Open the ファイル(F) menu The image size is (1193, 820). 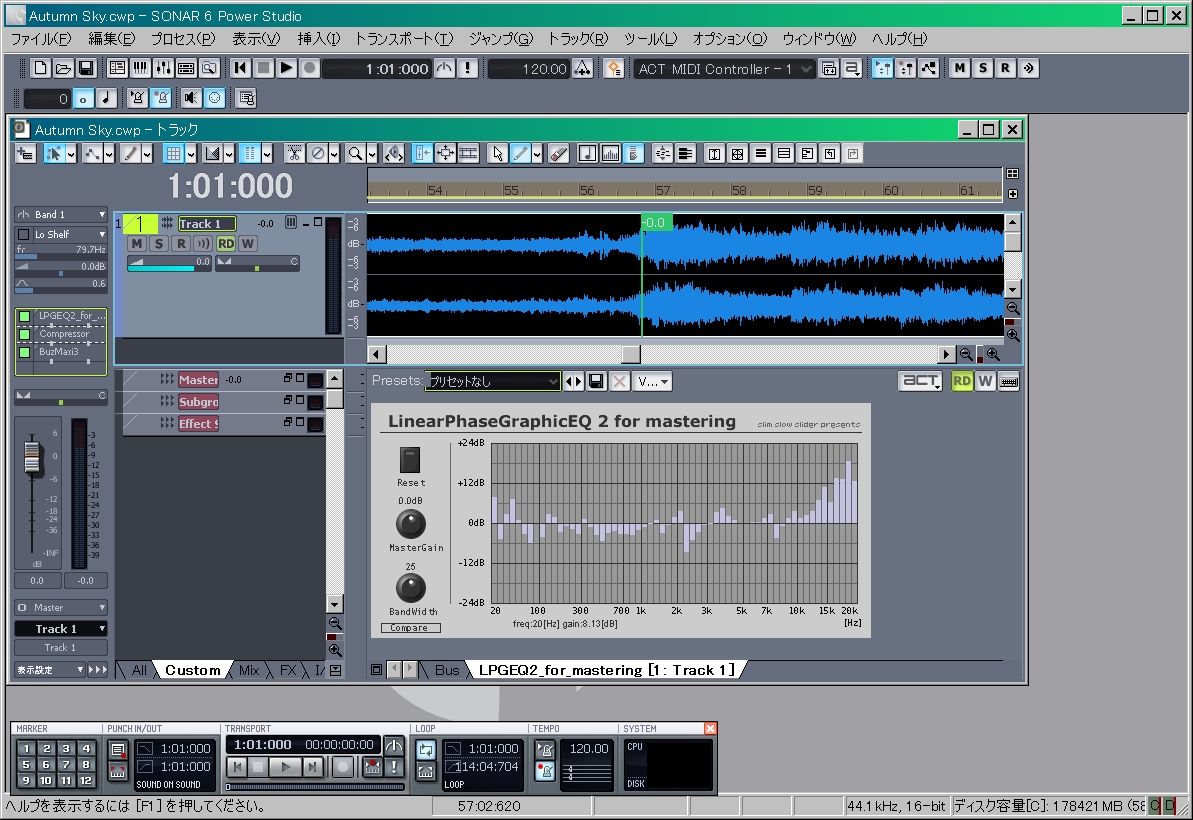(41, 39)
